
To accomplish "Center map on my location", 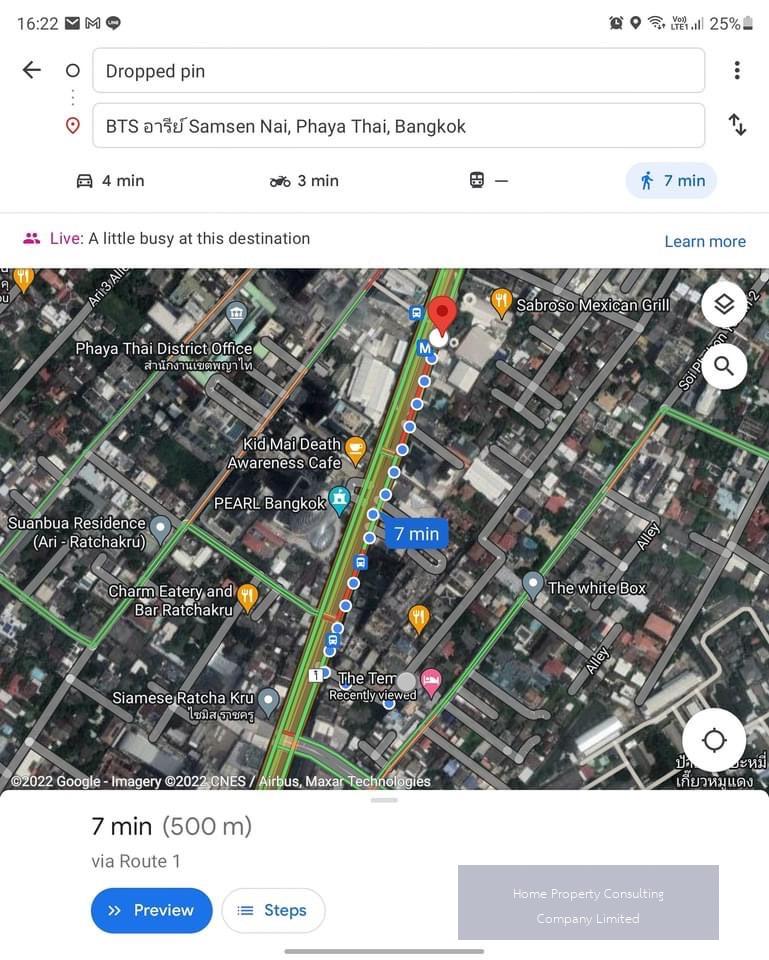I will pos(714,740).
